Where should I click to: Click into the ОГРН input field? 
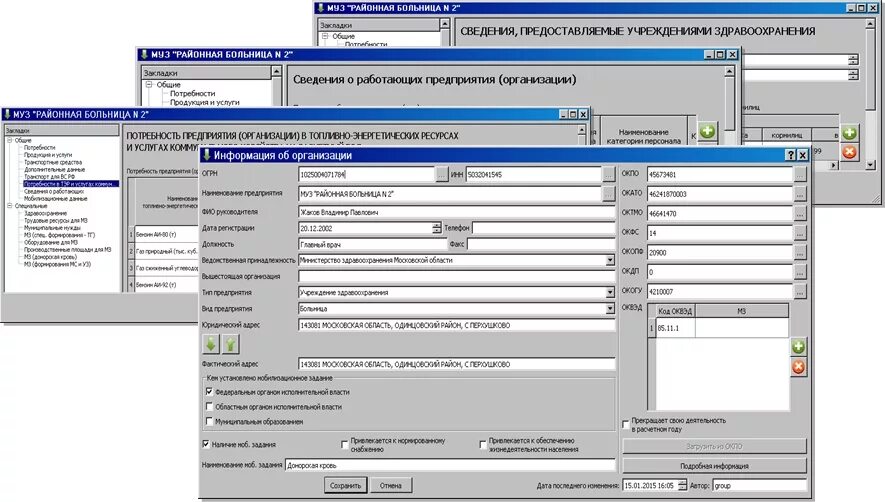pyautogui.click(x=366, y=174)
